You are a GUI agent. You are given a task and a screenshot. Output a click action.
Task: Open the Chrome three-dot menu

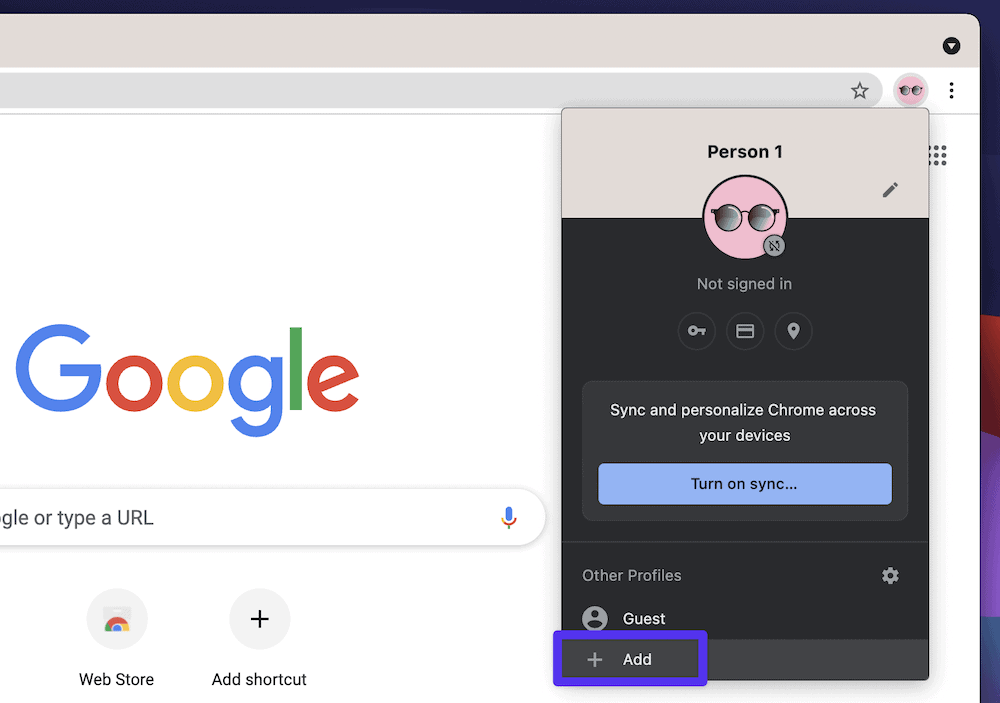click(951, 90)
